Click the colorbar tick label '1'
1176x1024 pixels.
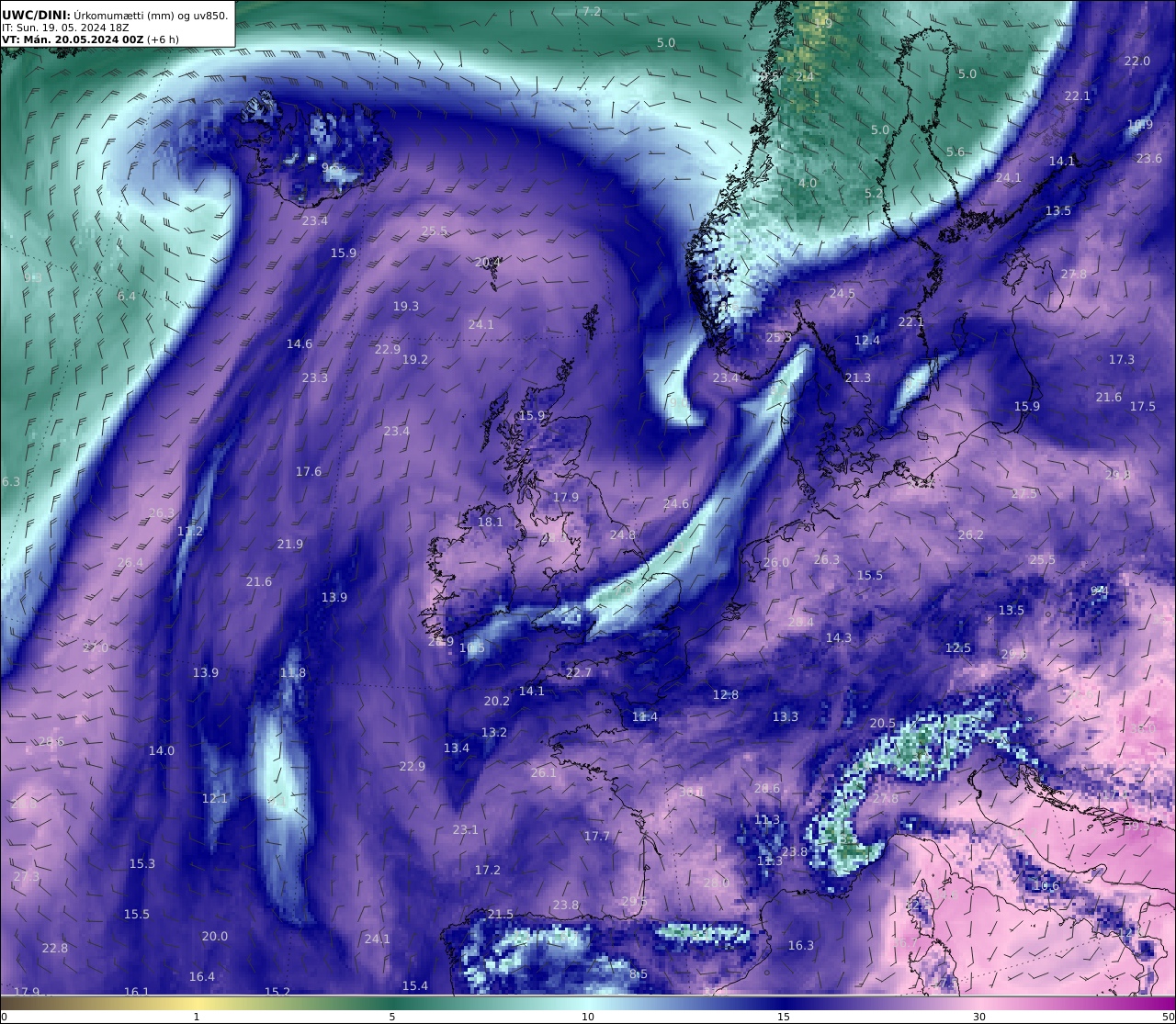(x=197, y=1017)
